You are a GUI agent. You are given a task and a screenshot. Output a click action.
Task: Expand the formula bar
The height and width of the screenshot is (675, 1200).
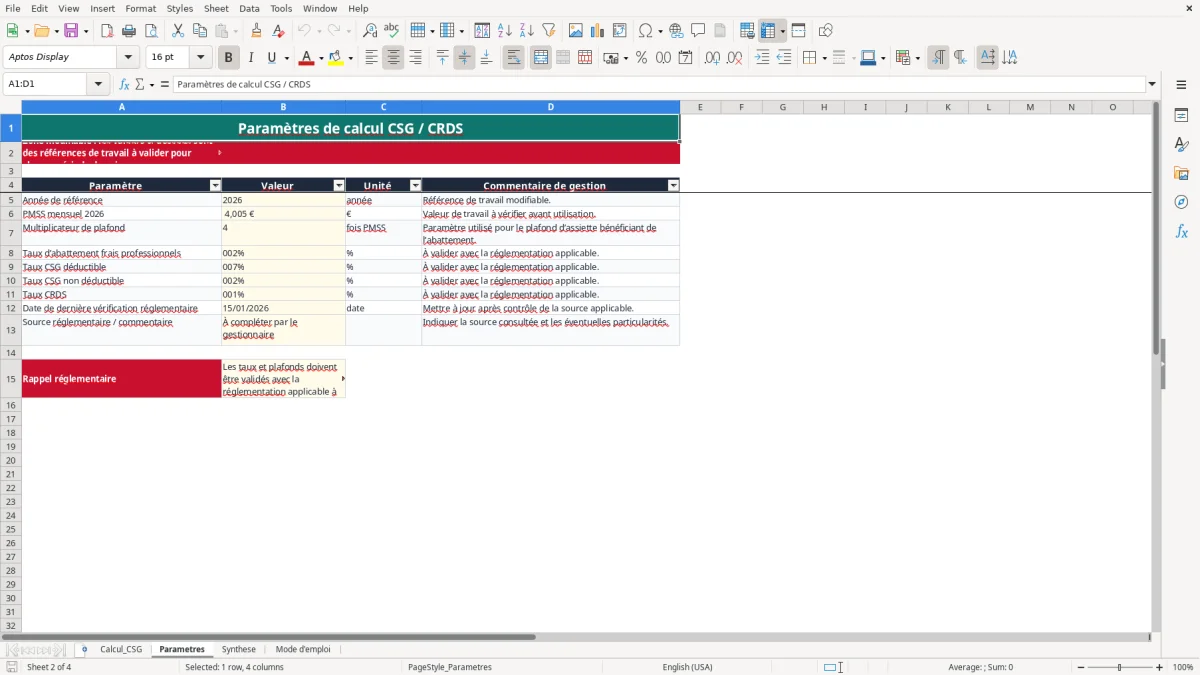[1152, 85]
